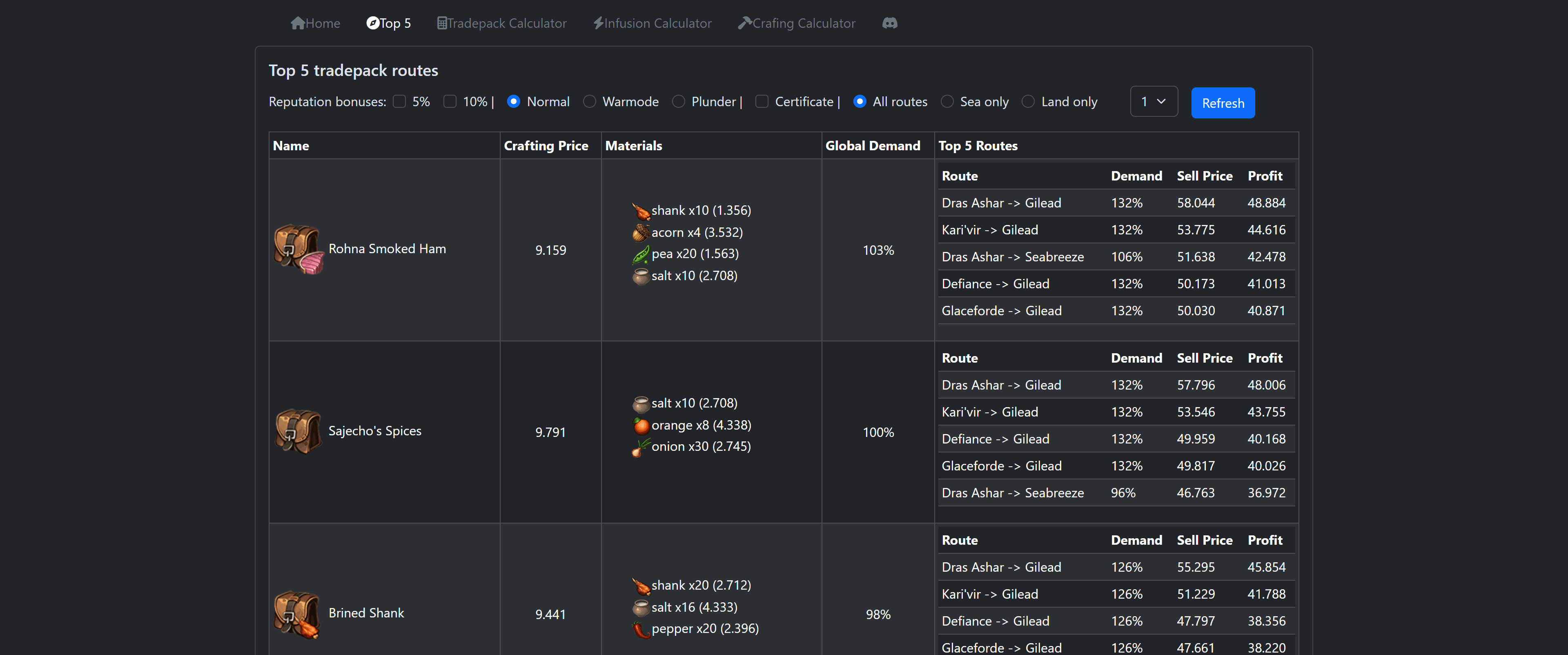The height and width of the screenshot is (655, 1568).
Task: Click Rohna Smoked Ham's Dras Ashar -> Seabreeze route
Action: click(1012, 257)
